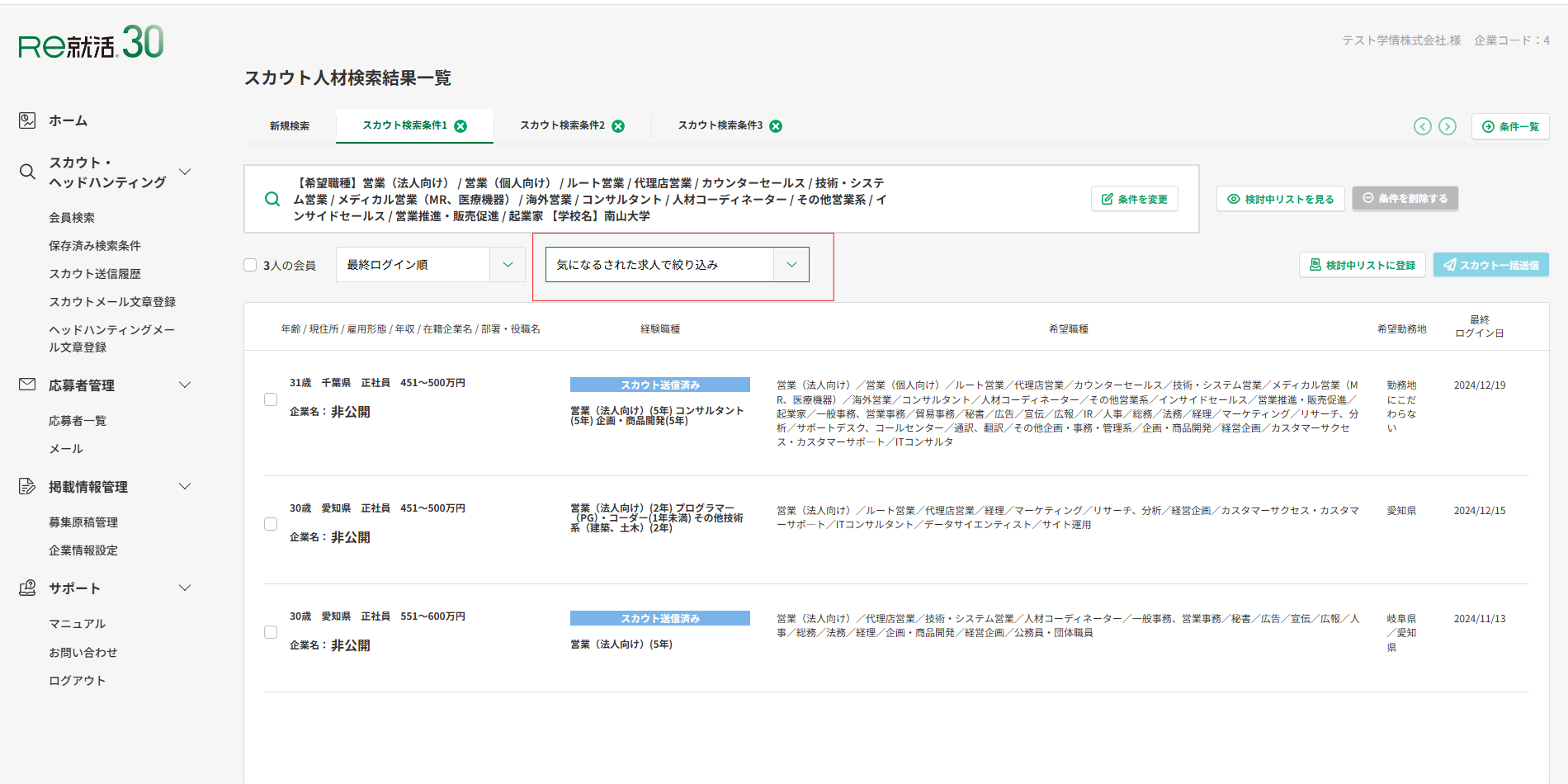The height and width of the screenshot is (784, 1568).
Task: Open メール in sidebar
Action: click(x=66, y=449)
